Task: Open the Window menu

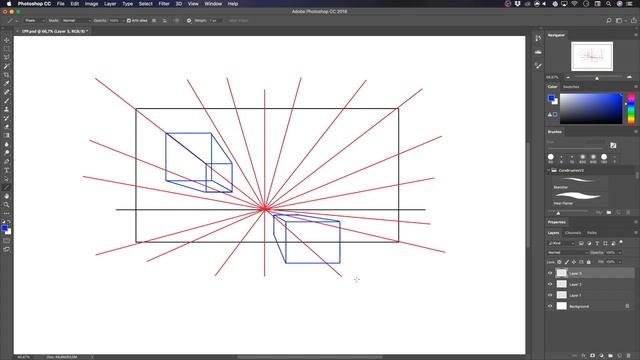Action: point(213,4)
